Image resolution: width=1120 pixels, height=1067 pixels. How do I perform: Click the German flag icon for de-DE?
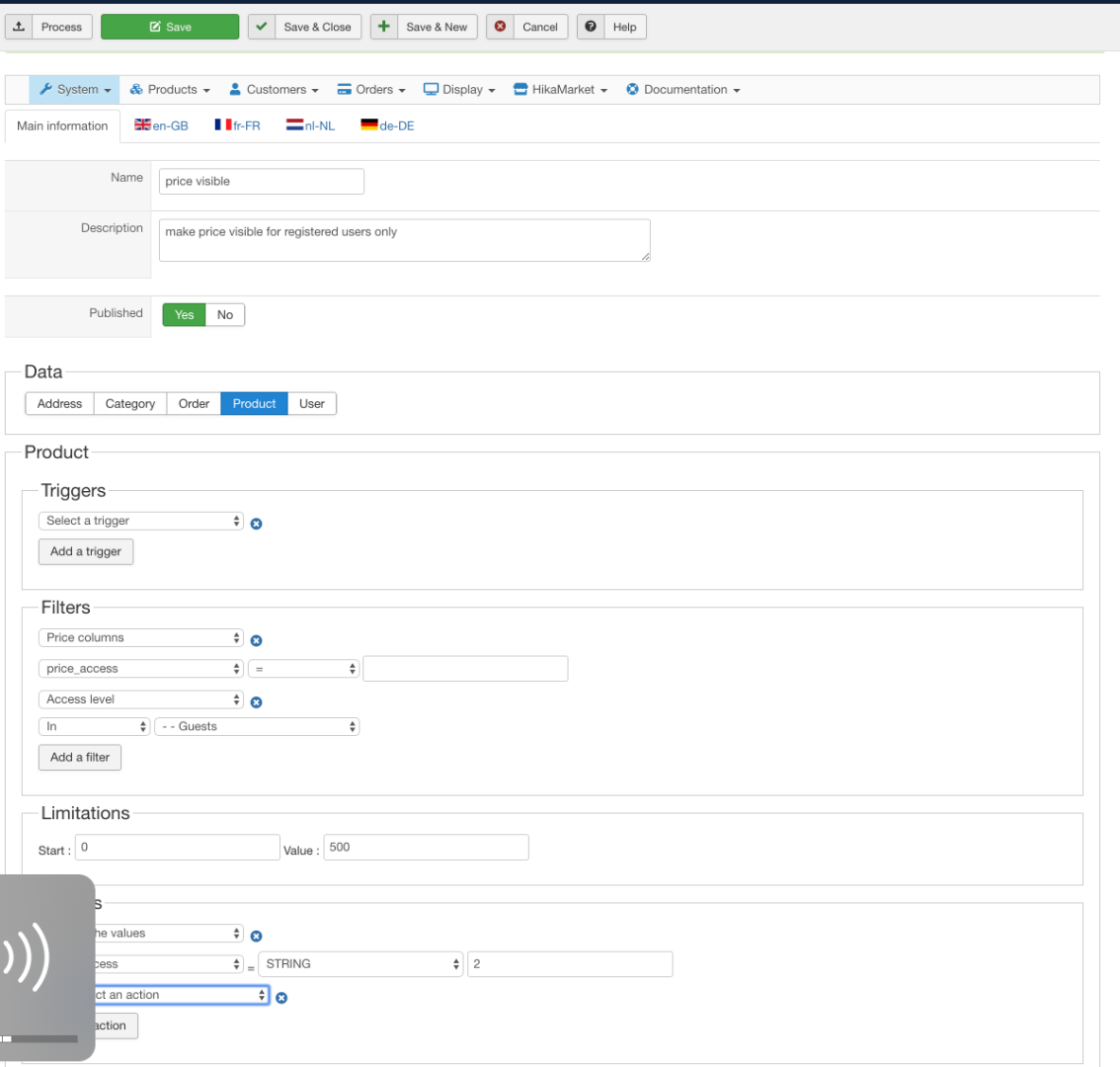[369, 124]
